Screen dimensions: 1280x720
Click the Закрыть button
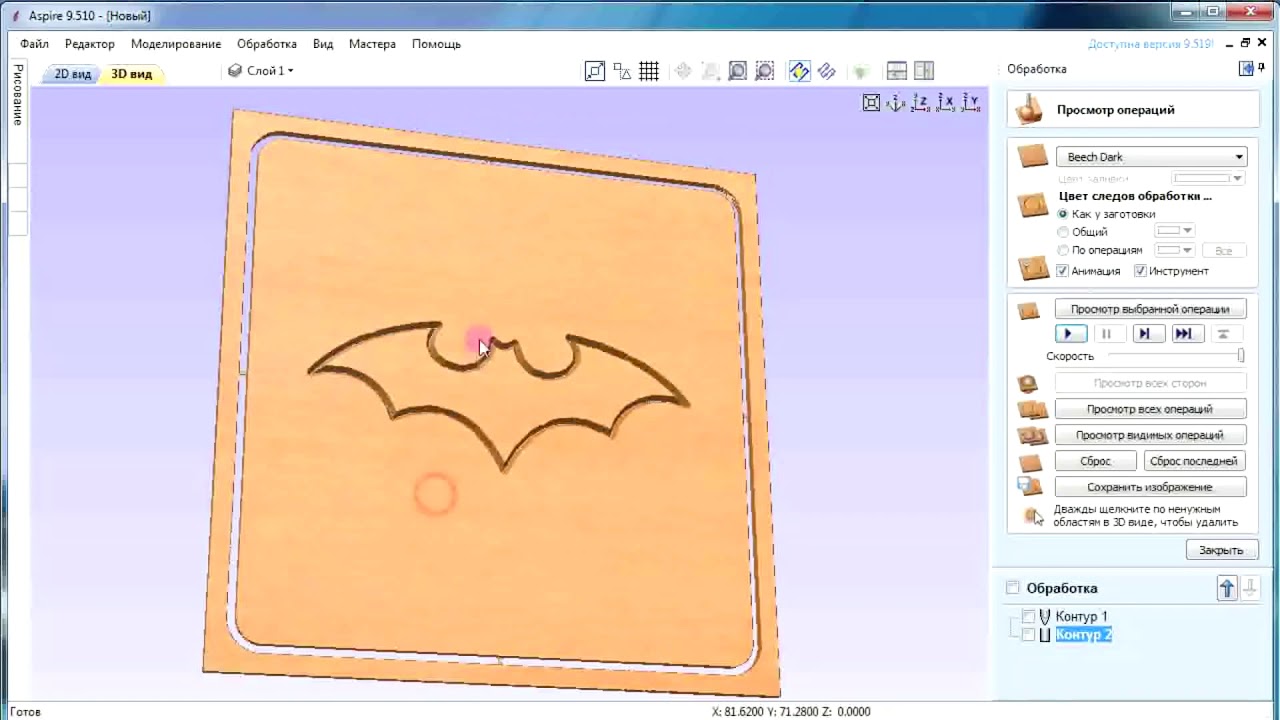pyautogui.click(x=1221, y=550)
